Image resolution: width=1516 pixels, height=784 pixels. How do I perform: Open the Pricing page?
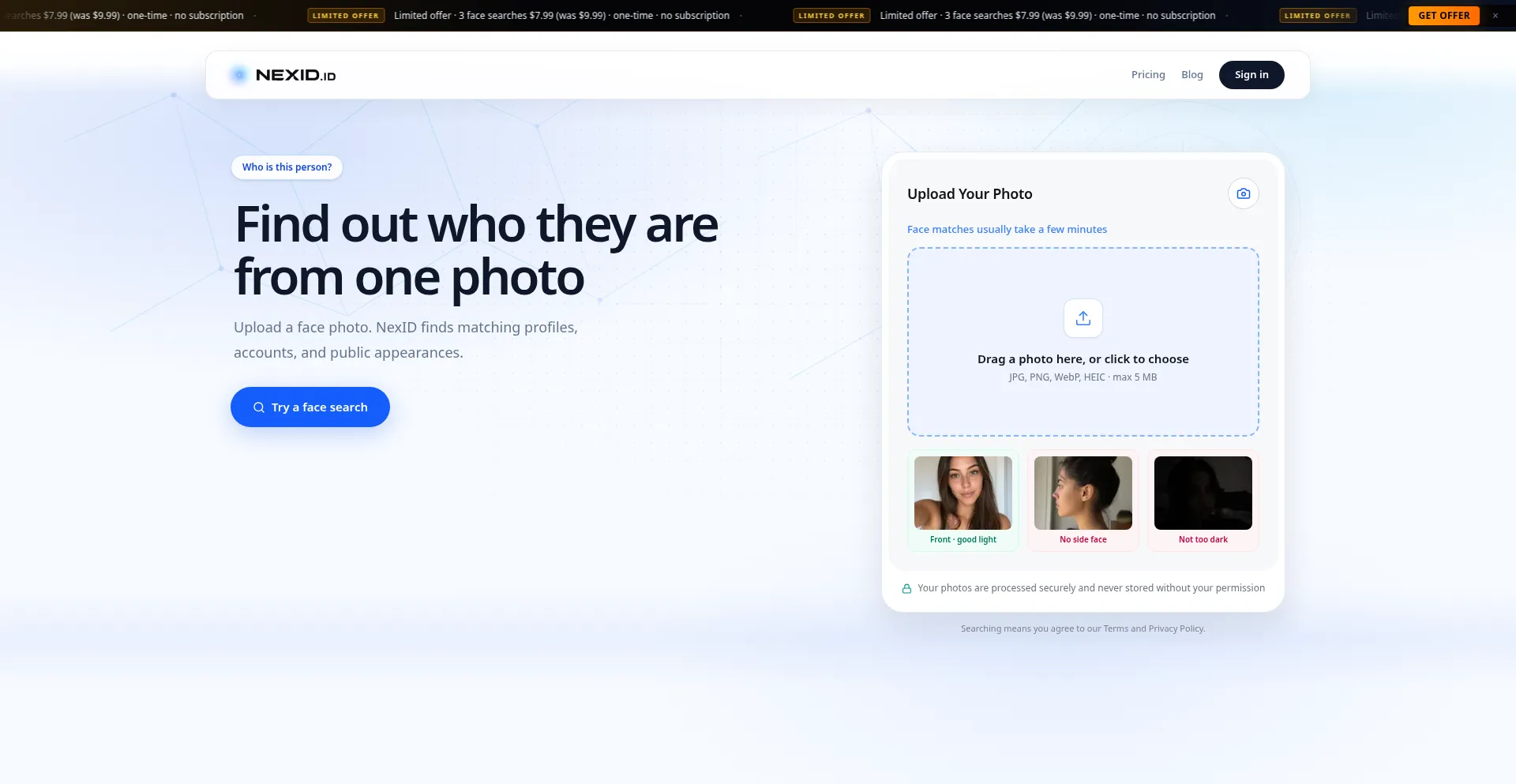pos(1147,75)
